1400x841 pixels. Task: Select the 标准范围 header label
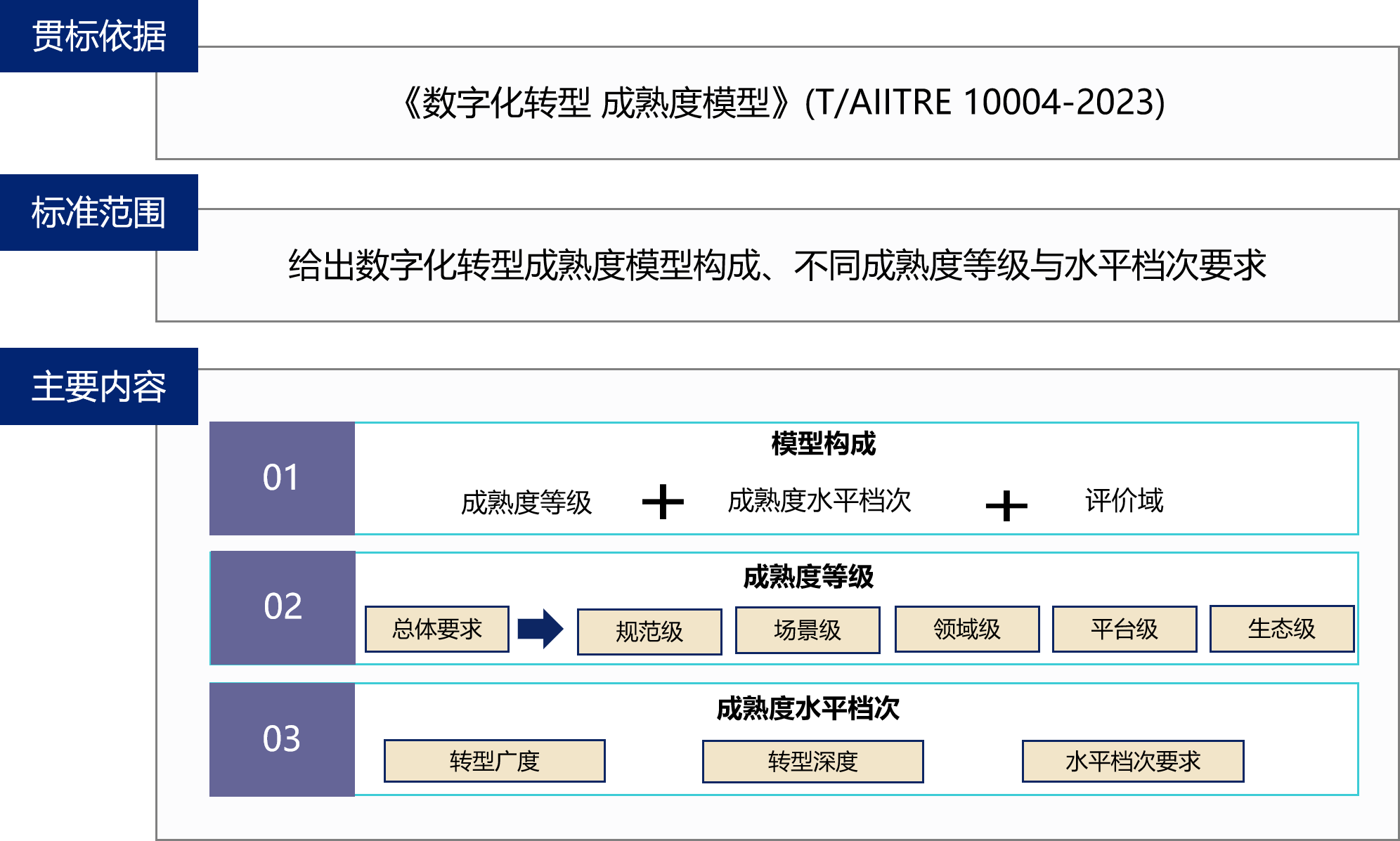[x=99, y=212]
